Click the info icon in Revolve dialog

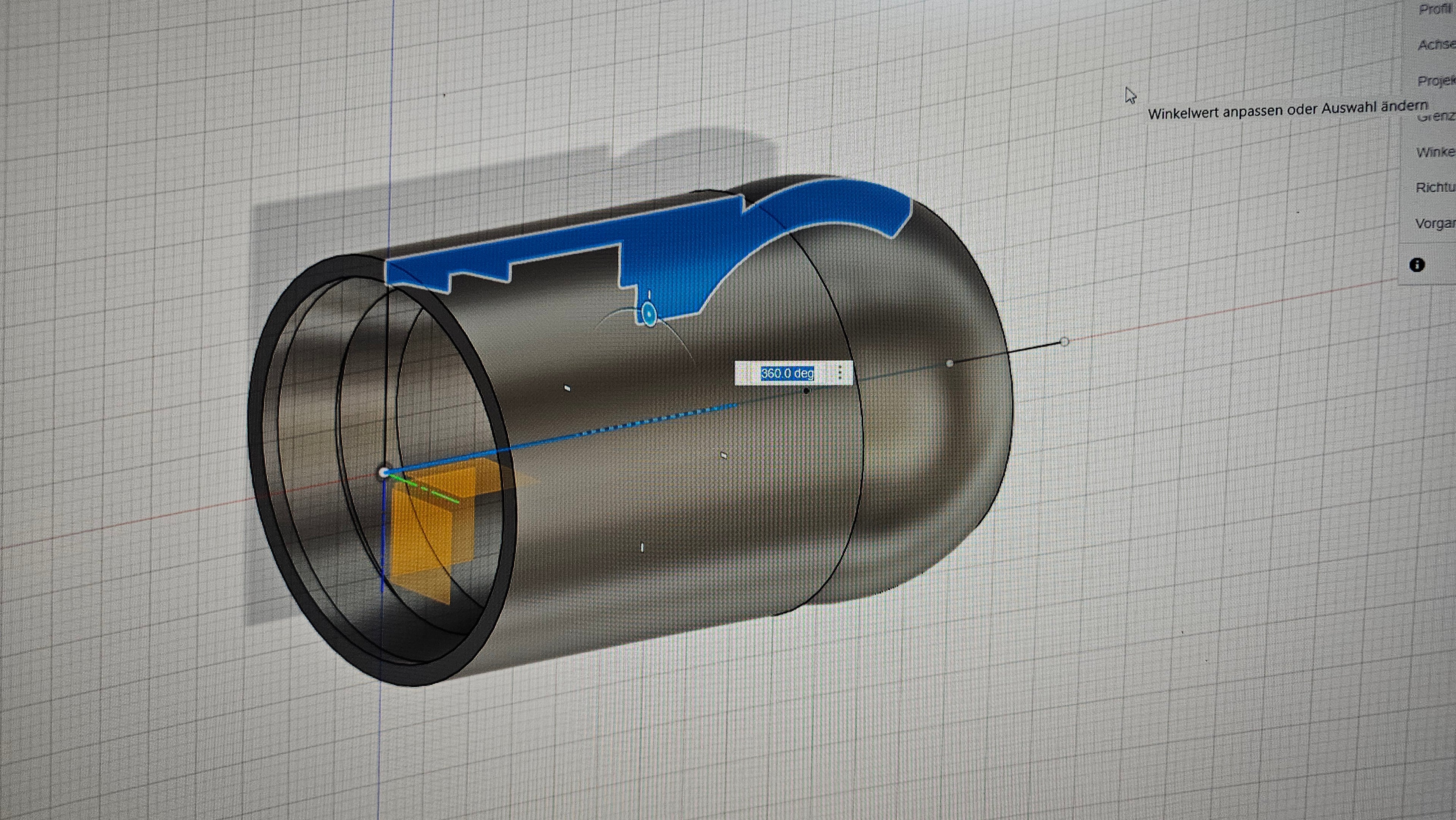(x=1417, y=265)
